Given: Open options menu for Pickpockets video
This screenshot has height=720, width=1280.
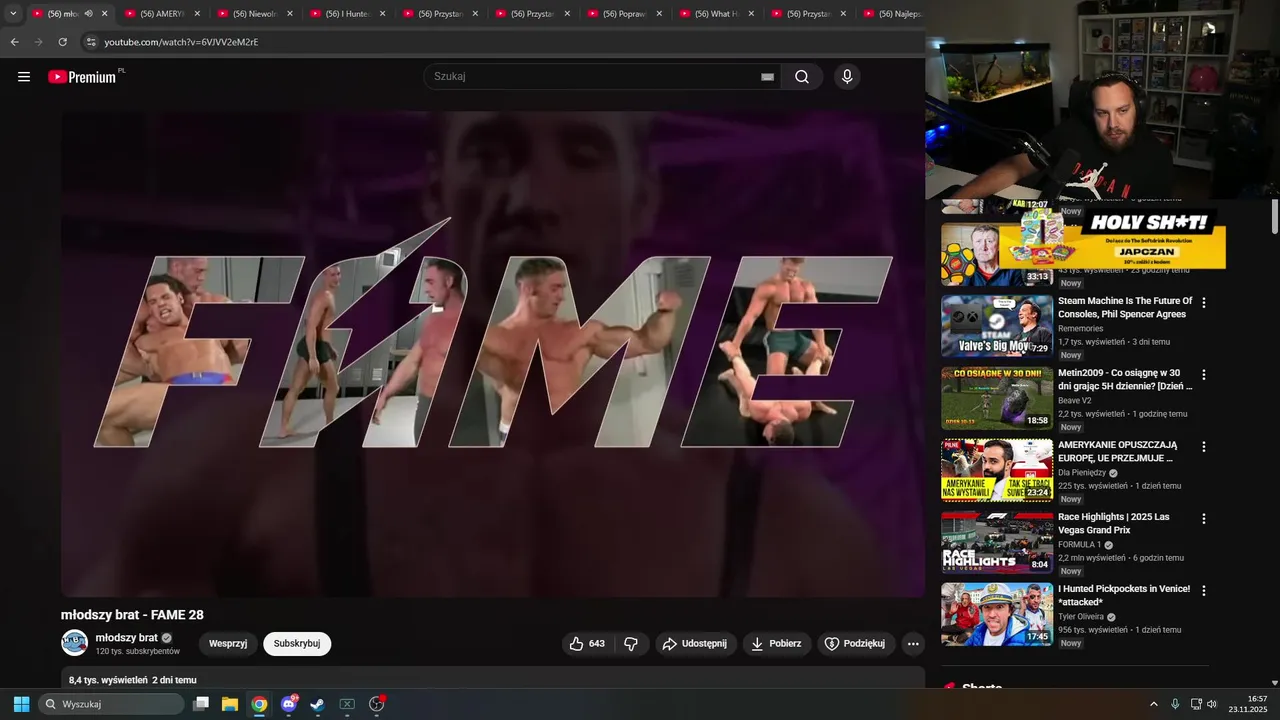Looking at the screenshot, I should point(1204,591).
